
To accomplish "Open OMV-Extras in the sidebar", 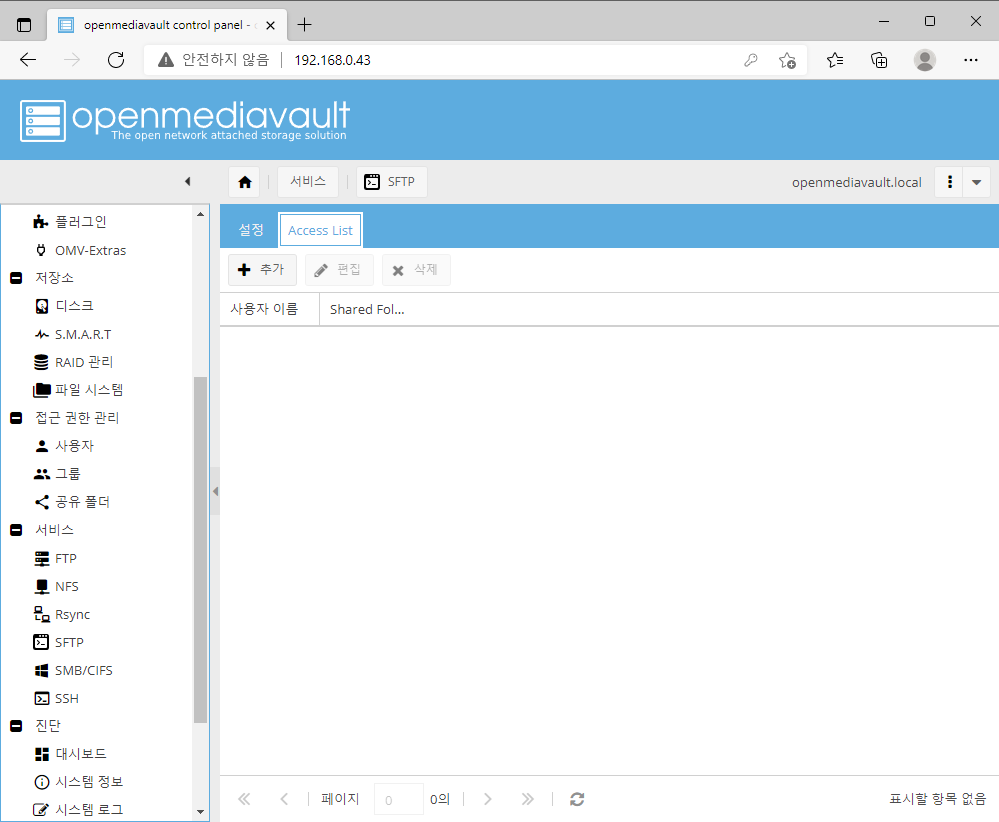I will (79, 250).
